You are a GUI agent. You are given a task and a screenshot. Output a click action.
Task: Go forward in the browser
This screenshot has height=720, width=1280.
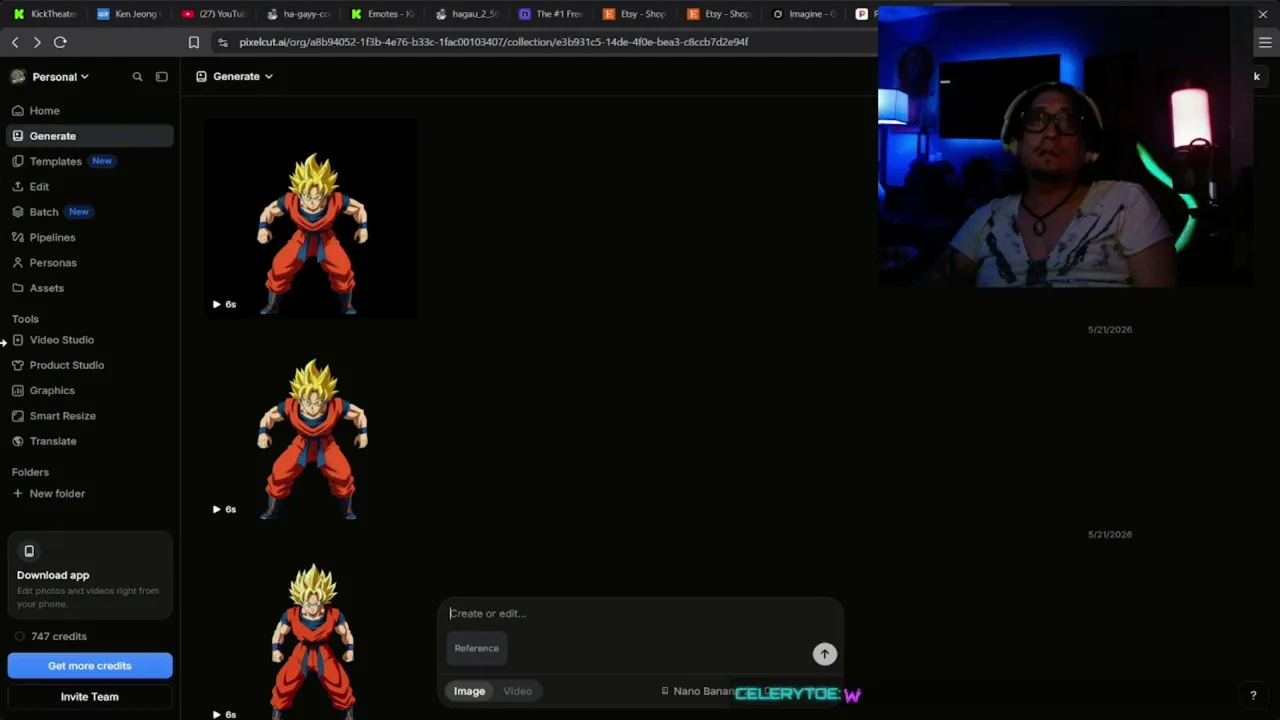coord(37,42)
